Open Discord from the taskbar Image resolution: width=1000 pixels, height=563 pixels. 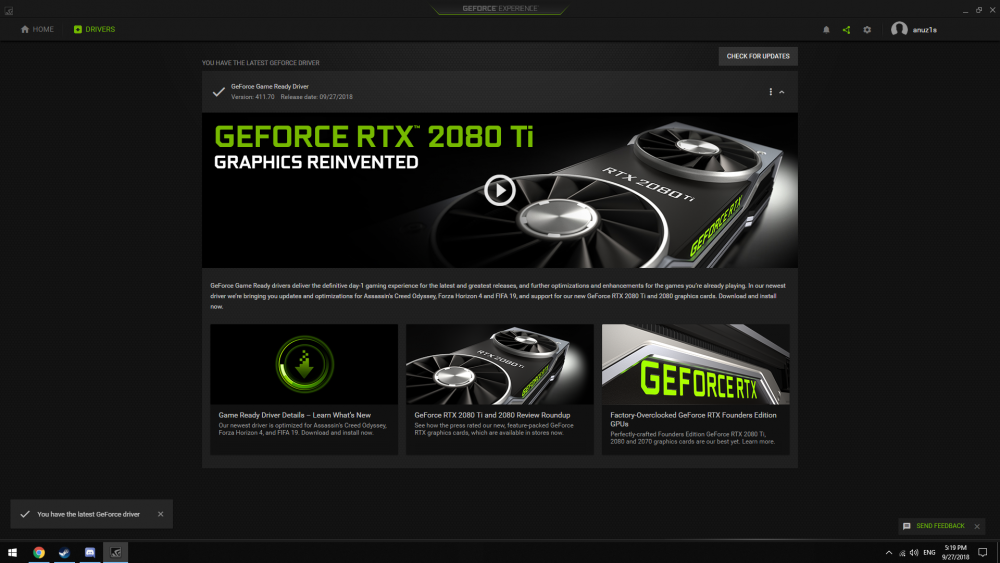(90, 552)
